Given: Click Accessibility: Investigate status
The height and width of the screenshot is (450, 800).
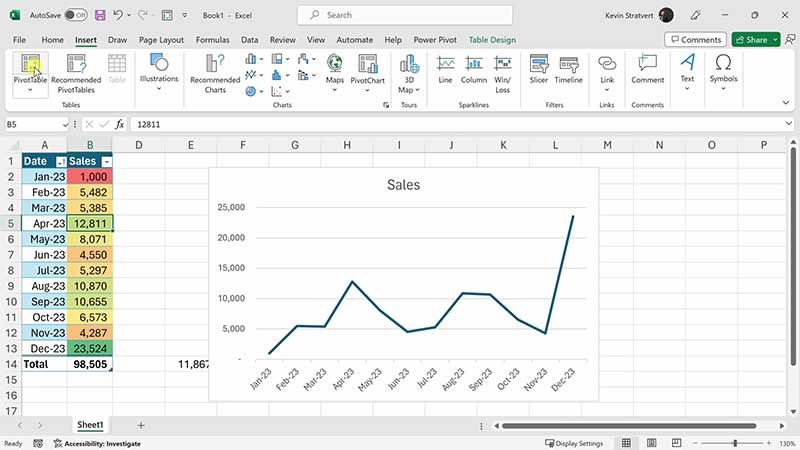Looking at the screenshot, I should 97,443.
